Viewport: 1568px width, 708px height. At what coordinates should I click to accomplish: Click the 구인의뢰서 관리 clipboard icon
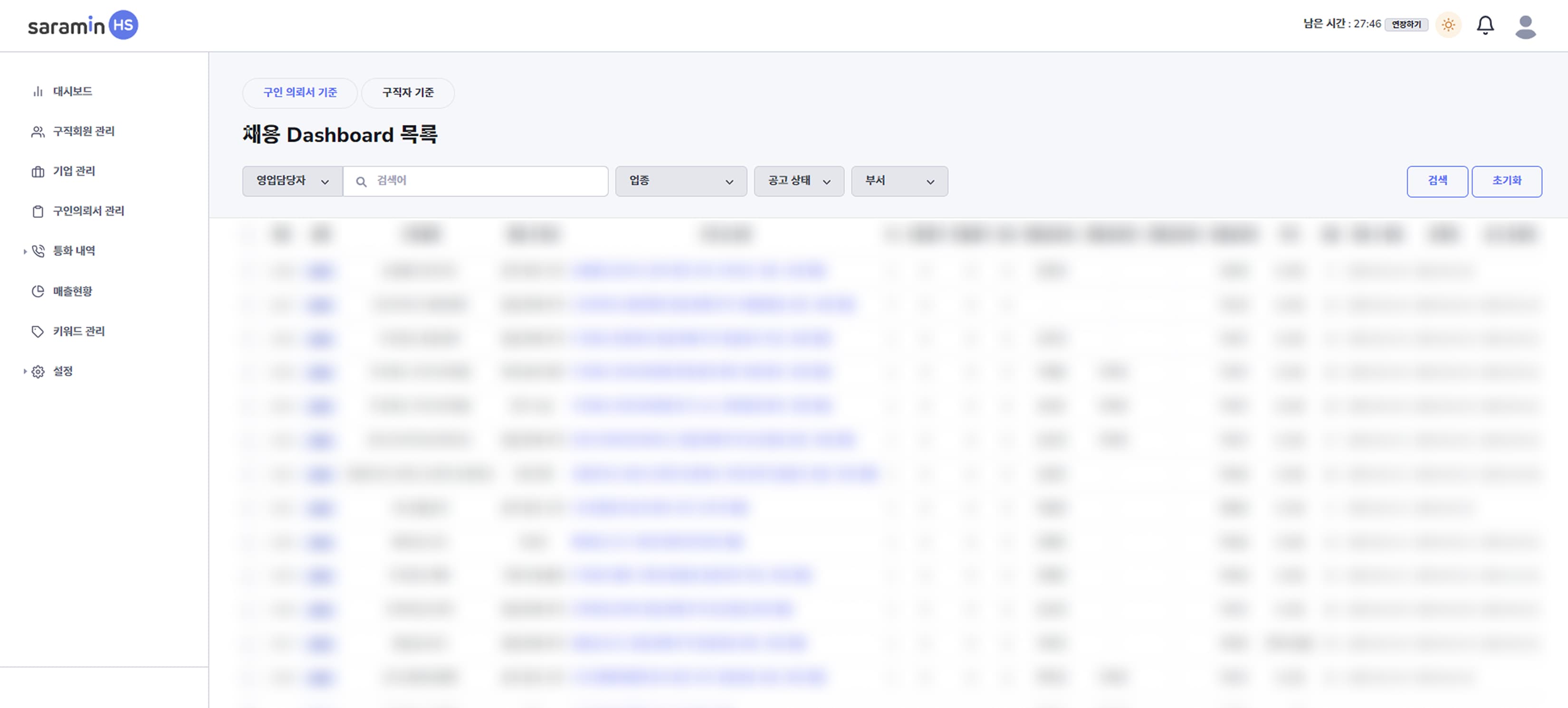38,211
